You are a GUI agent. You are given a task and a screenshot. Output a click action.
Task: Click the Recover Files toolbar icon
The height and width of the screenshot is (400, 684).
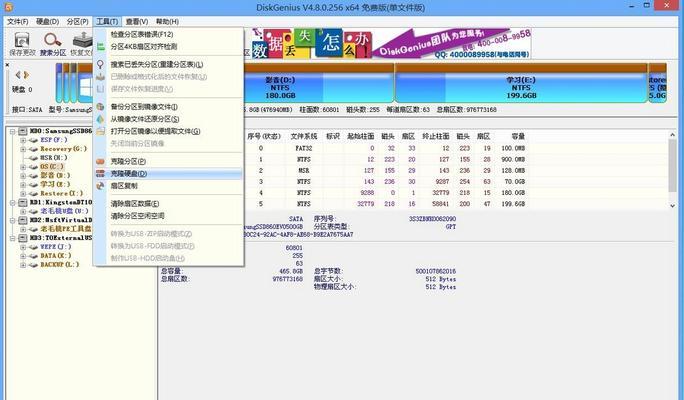click(83, 40)
